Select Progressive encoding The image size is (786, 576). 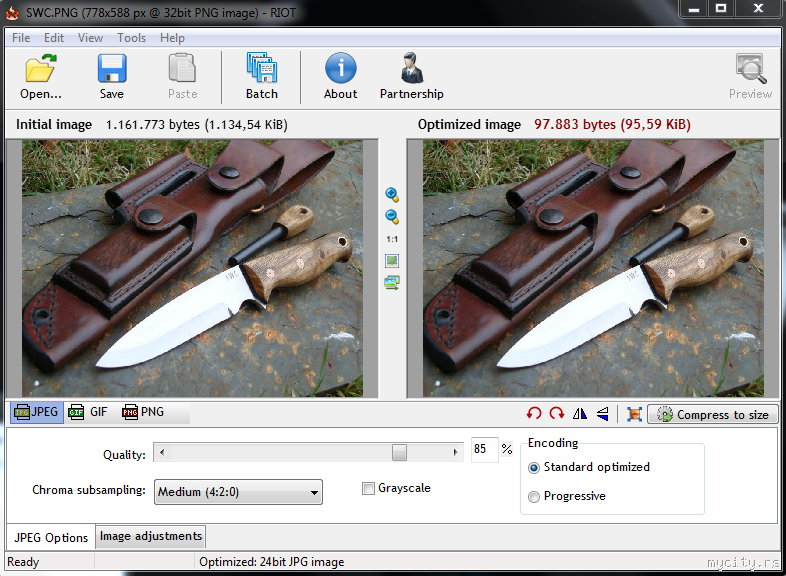534,496
